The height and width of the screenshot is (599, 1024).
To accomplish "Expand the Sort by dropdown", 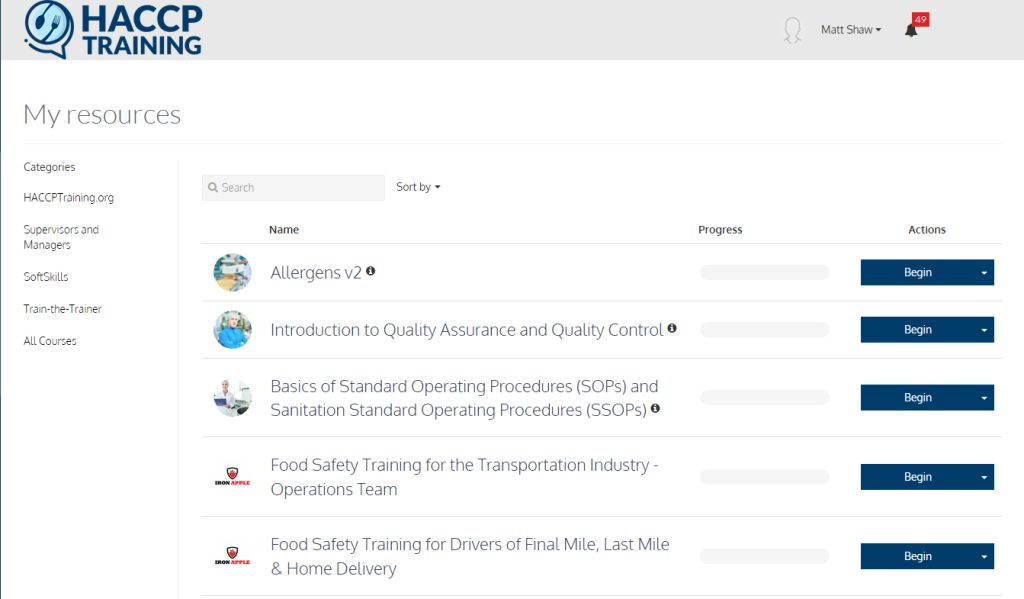I will pos(418,187).
